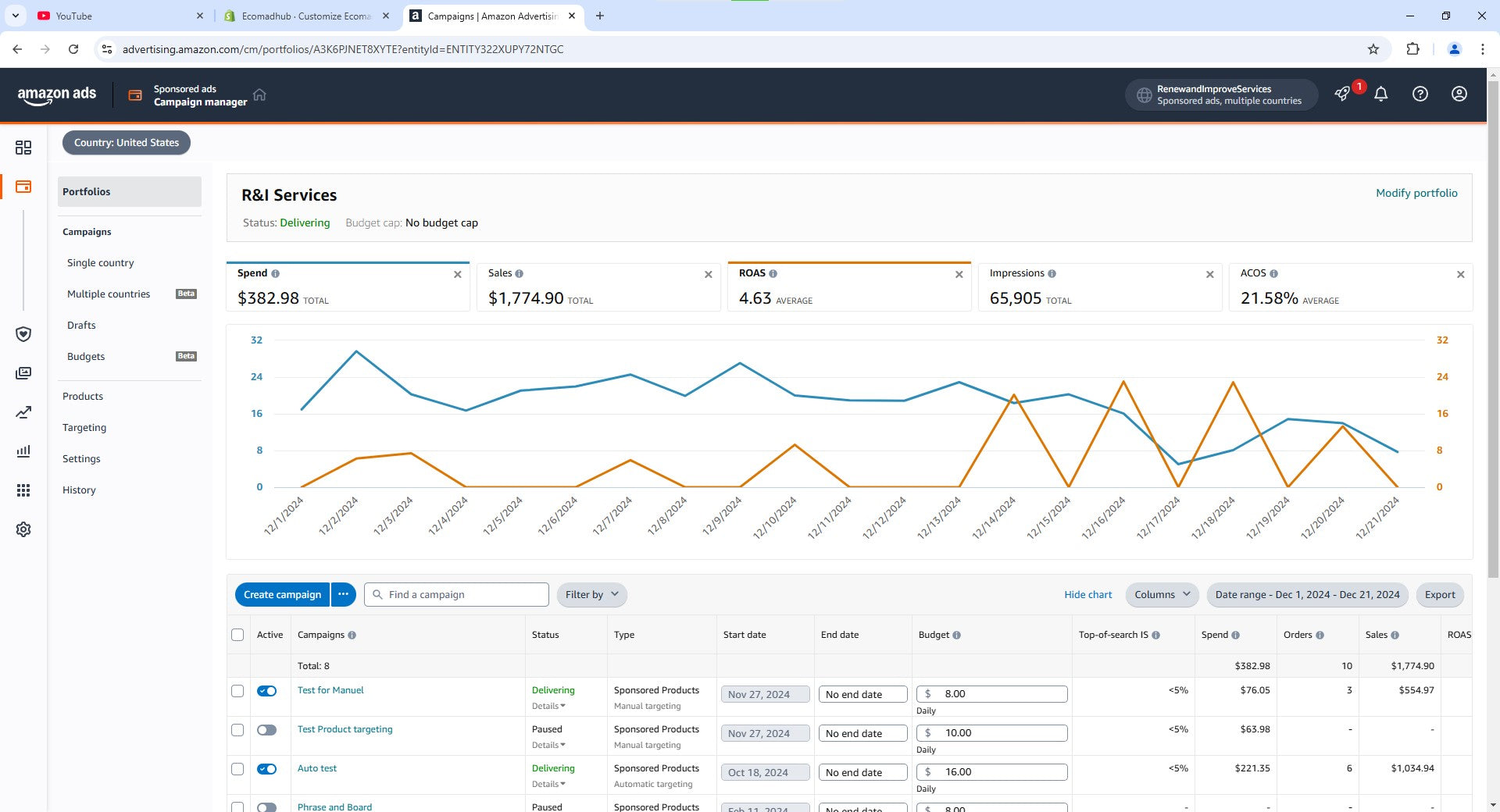Viewport: 1500px width, 812px height.
Task: Open the RenewandImproveServices account switcher
Action: coord(1221,94)
